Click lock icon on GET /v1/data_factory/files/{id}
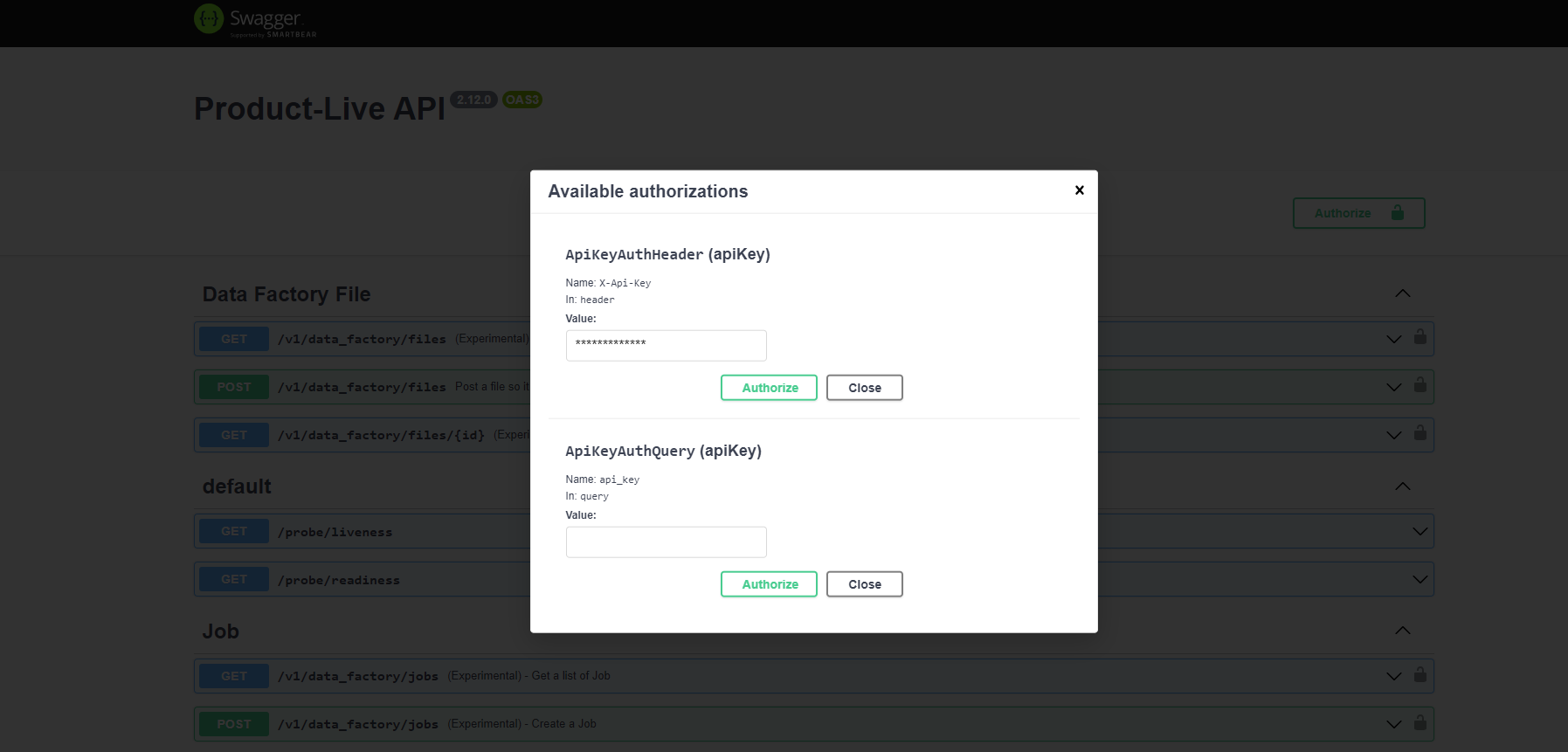Viewport: 1568px width, 752px height. pyautogui.click(x=1419, y=433)
